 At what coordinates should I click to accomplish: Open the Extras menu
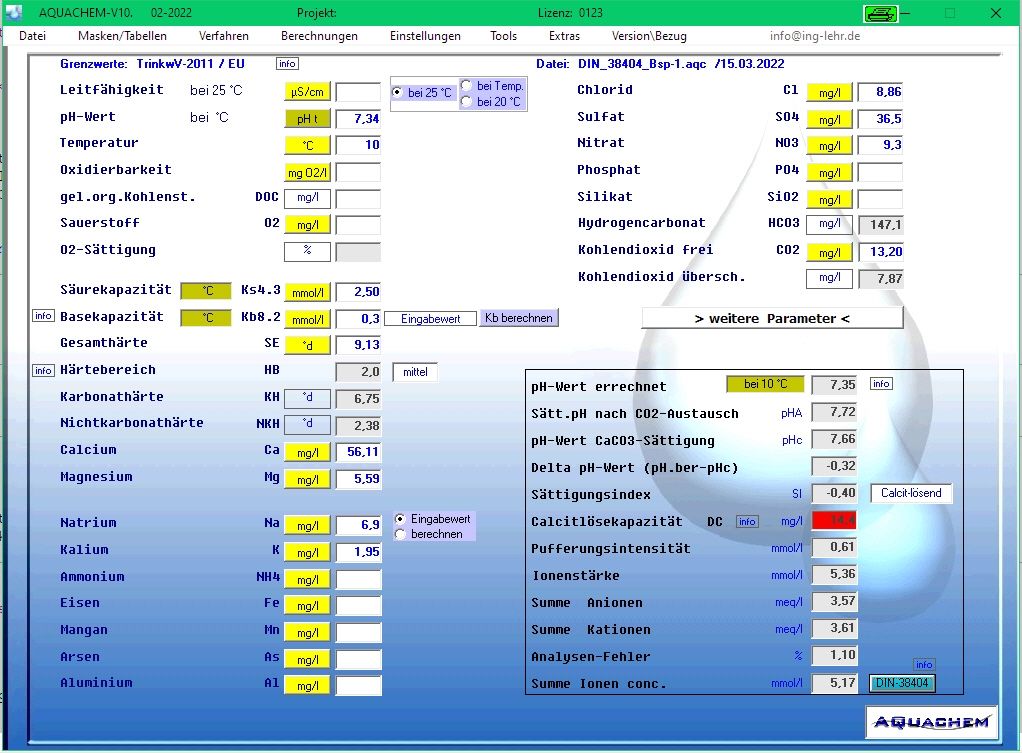coord(564,36)
